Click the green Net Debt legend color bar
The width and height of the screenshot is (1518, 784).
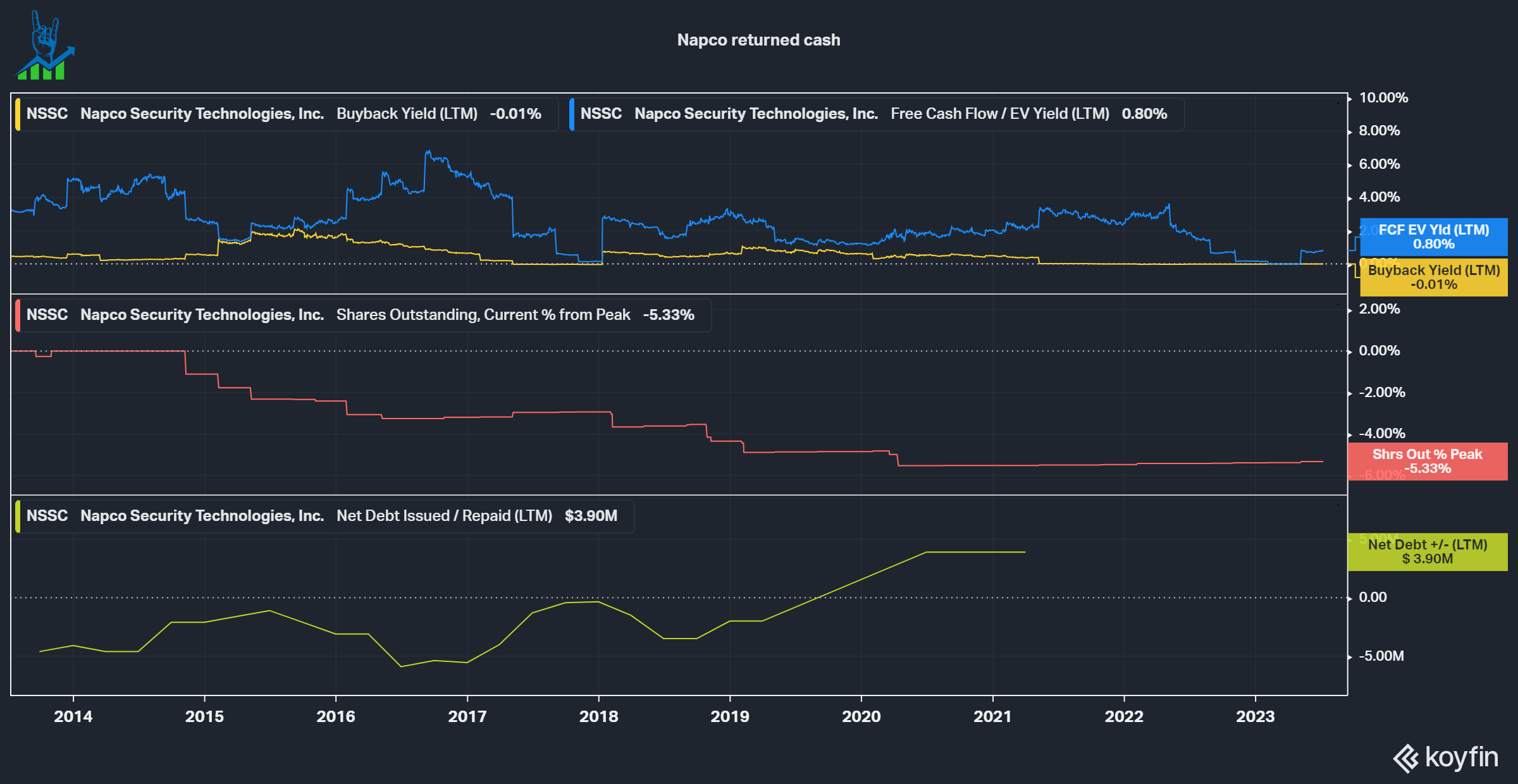(18, 517)
